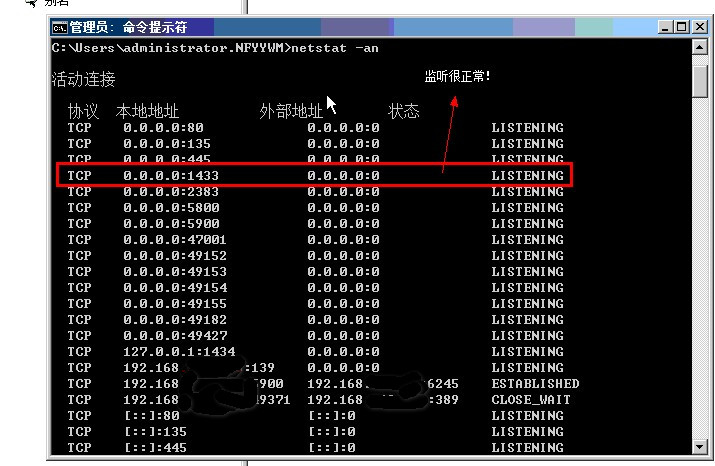Viewport: 715px width, 466px height.
Task: Minimize the command prompt window
Action: click(x=666, y=27)
